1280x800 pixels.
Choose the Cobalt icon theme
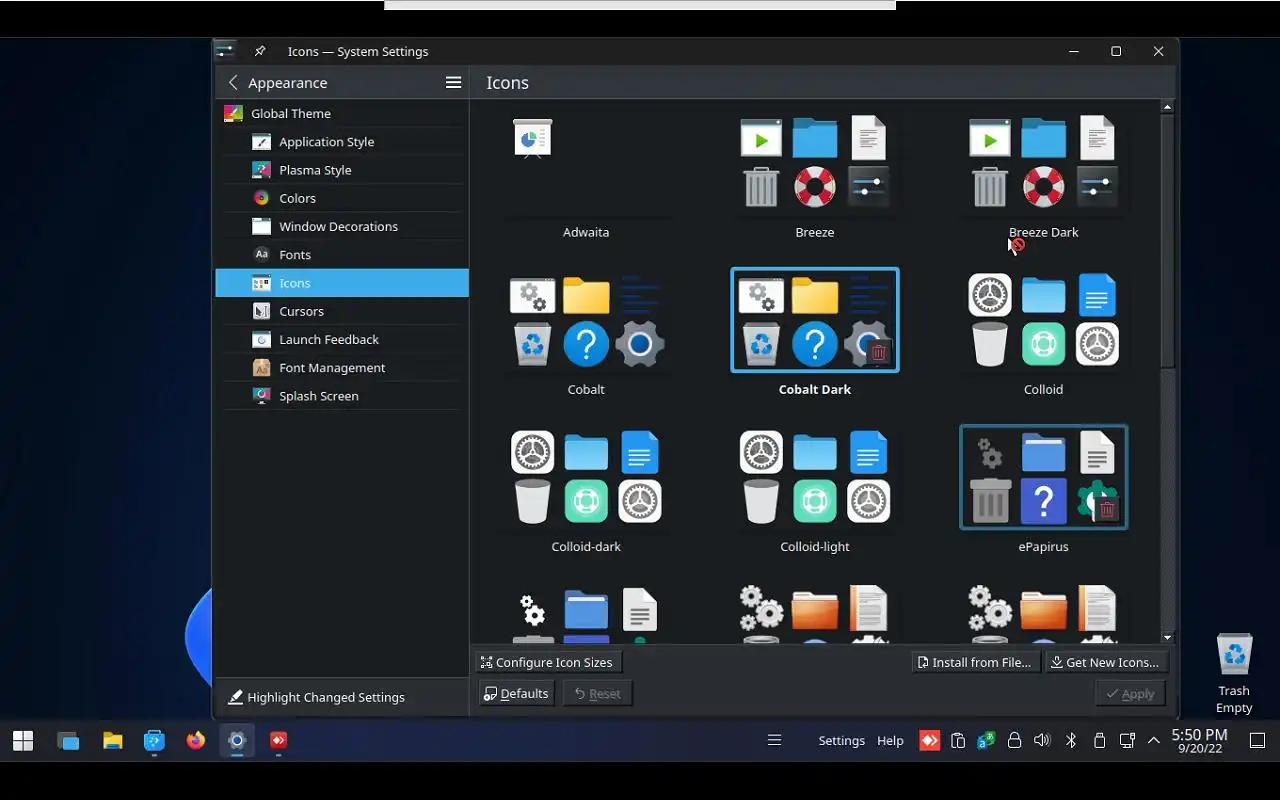[x=586, y=334]
